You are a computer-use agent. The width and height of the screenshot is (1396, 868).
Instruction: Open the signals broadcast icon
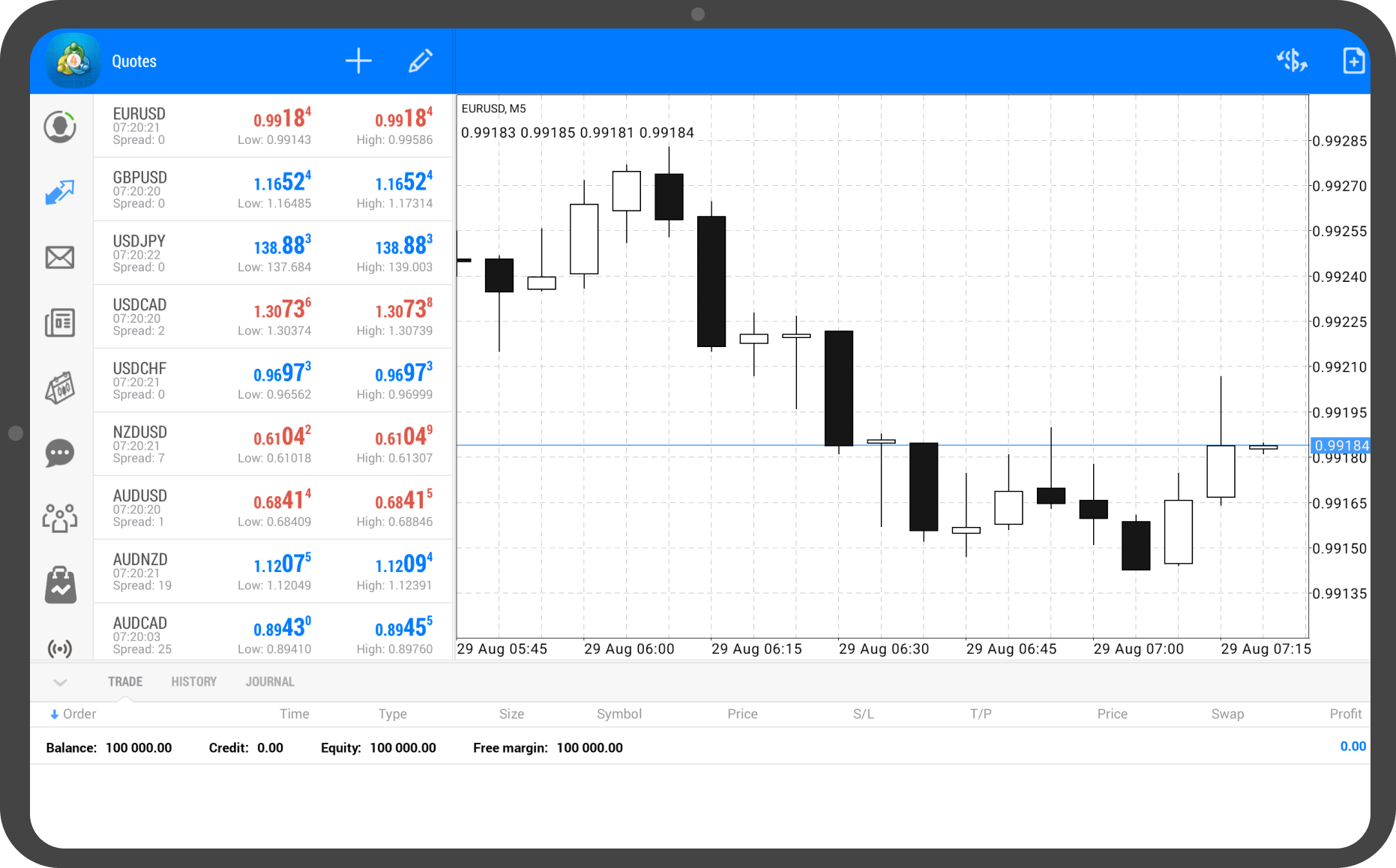pyautogui.click(x=60, y=648)
